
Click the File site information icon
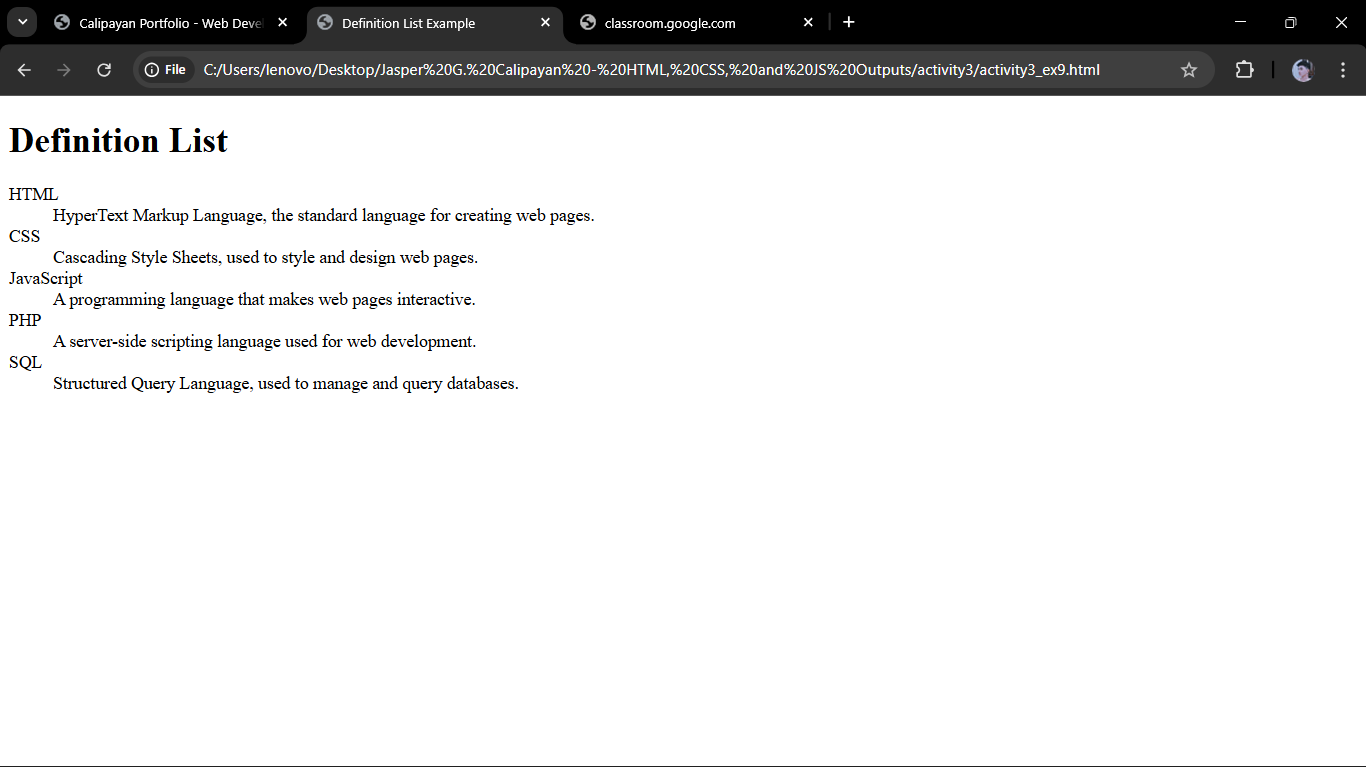pos(148,69)
